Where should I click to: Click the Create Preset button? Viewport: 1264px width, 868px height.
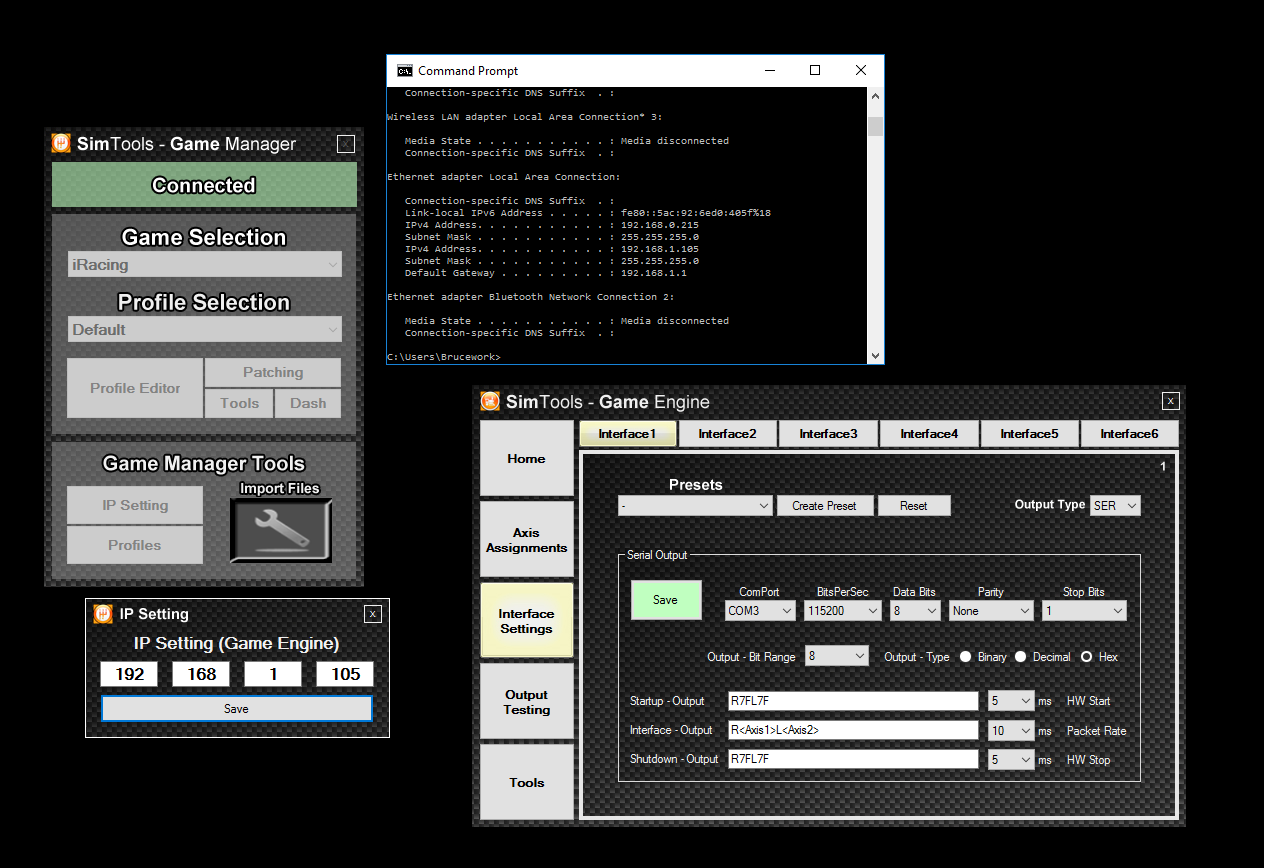click(x=824, y=506)
